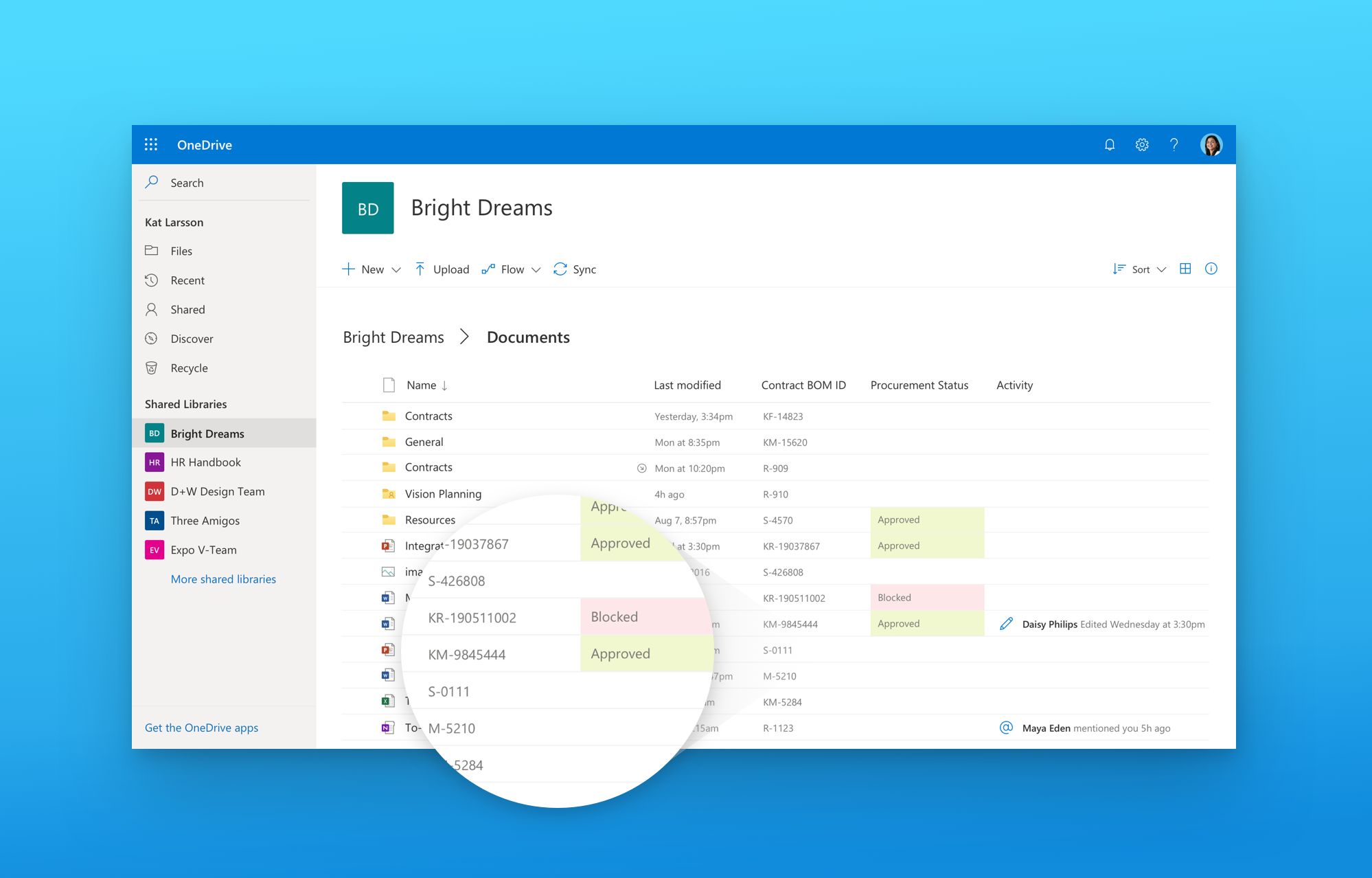The height and width of the screenshot is (878, 1372).
Task: Open the notifications bell
Action: click(1110, 144)
